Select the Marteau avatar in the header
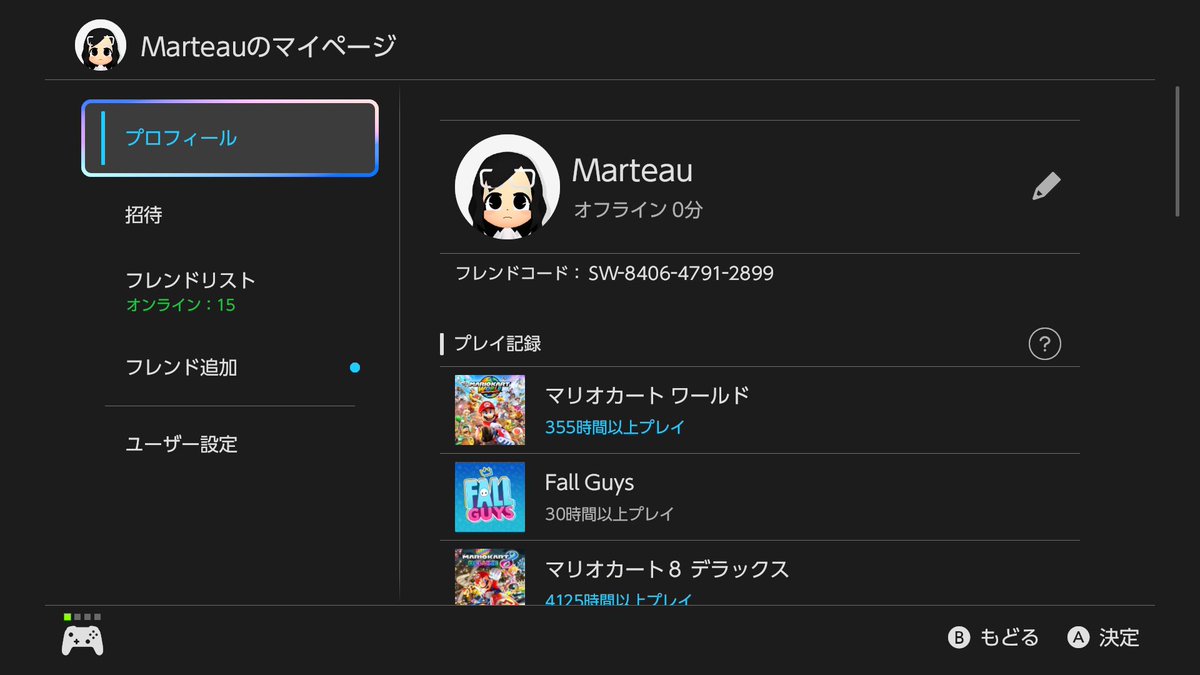This screenshot has height=675, width=1200. [x=101, y=46]
